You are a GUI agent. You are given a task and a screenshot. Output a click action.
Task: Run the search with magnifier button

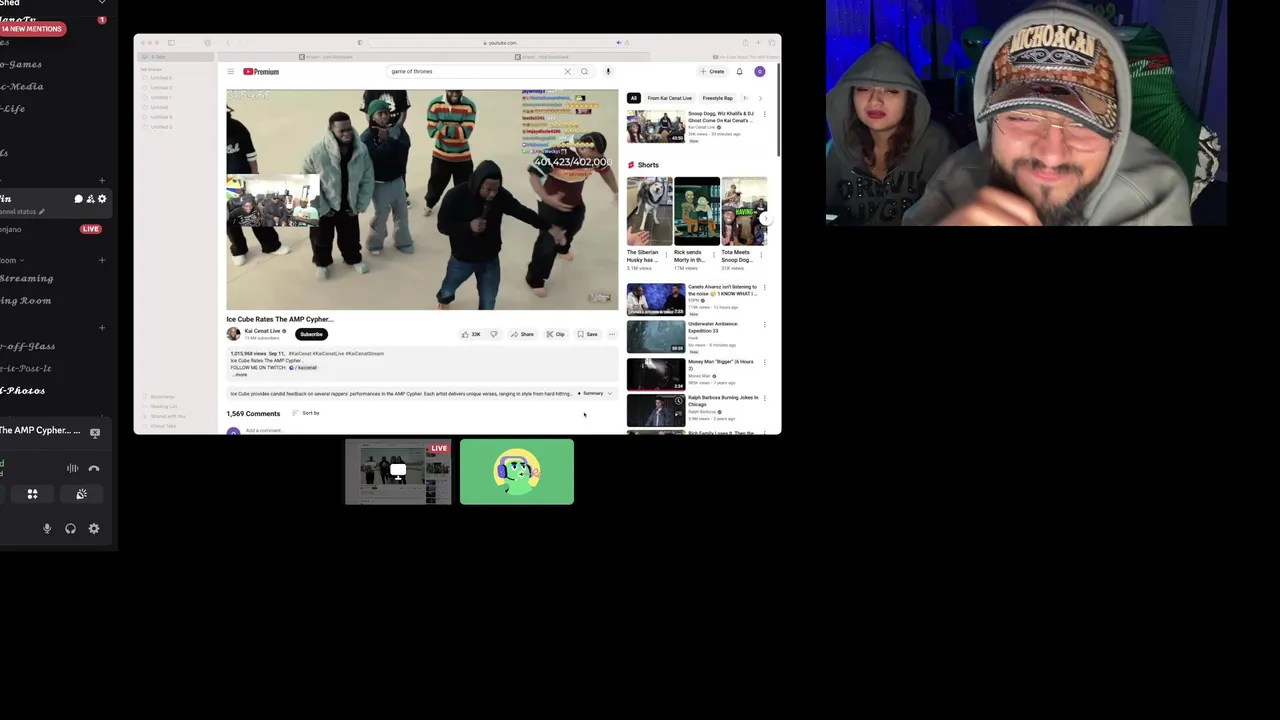584,72
